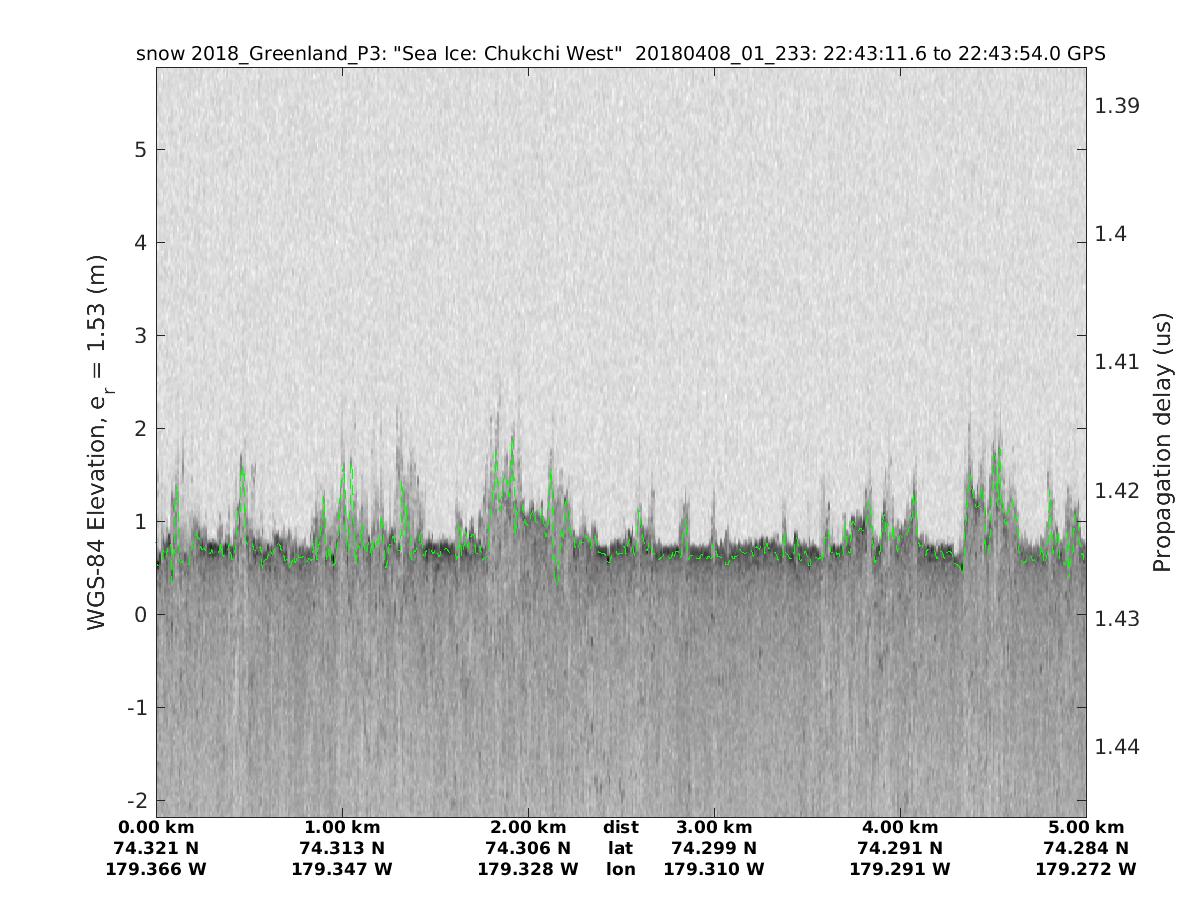Click the "WGS-84 Elevation" y-axis label
This screenshot has height=900, width=1200.
pos(98,440)
